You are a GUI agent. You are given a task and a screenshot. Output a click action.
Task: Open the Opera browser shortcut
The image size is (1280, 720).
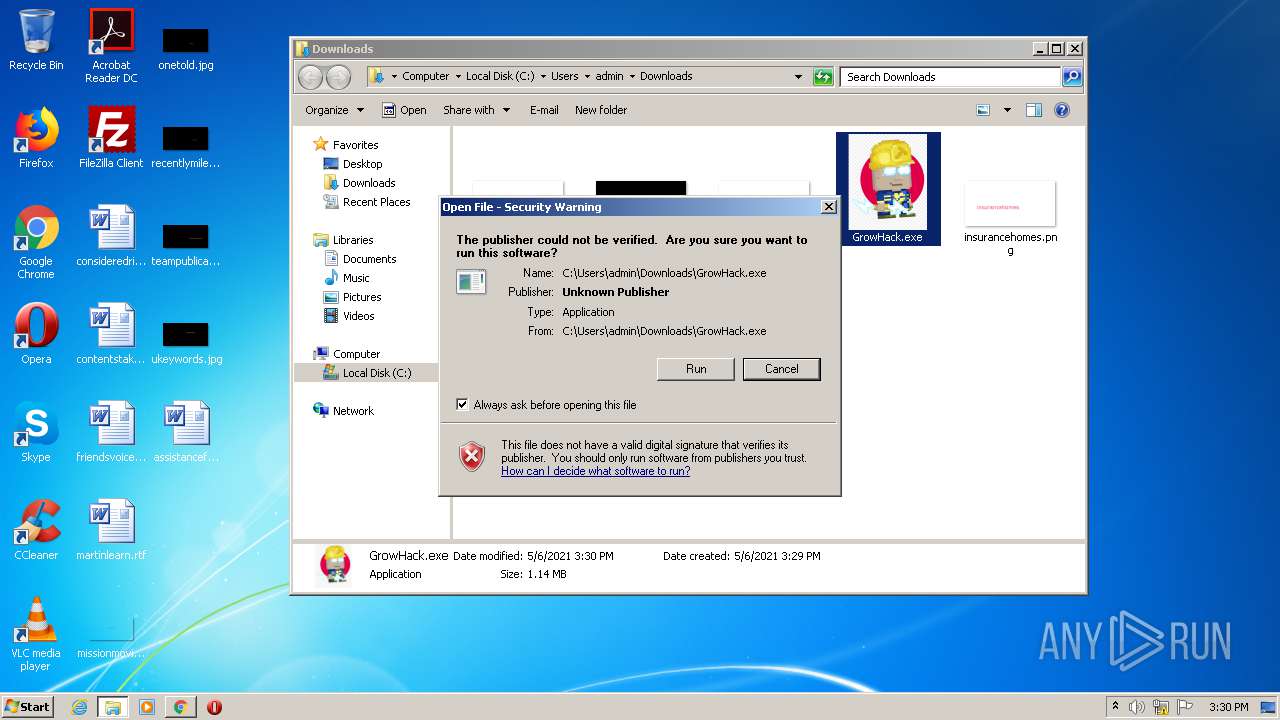tap(36, 334)
